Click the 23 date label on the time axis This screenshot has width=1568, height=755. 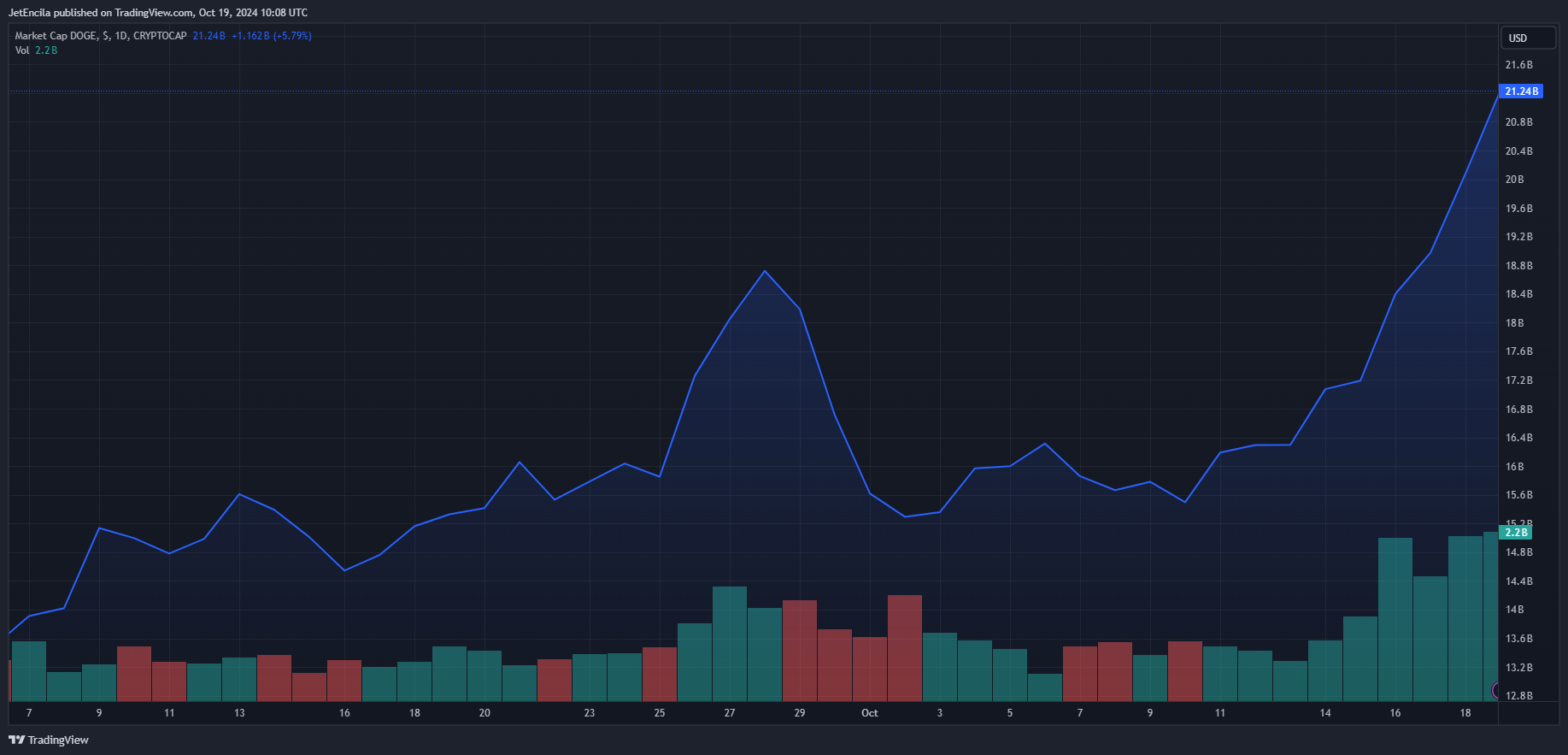(590, 713)
